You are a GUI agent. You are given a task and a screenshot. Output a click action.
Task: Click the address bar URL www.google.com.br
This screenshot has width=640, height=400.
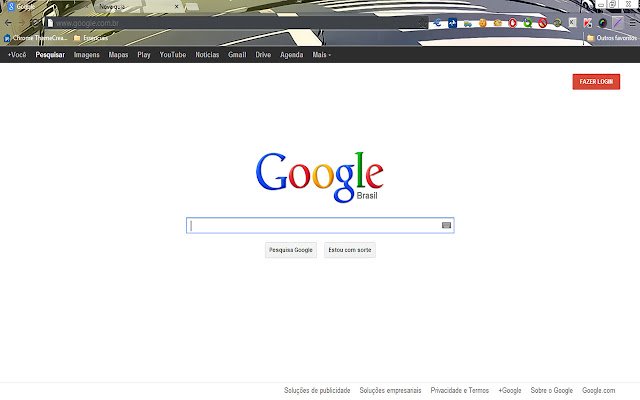tap(87, 23)
